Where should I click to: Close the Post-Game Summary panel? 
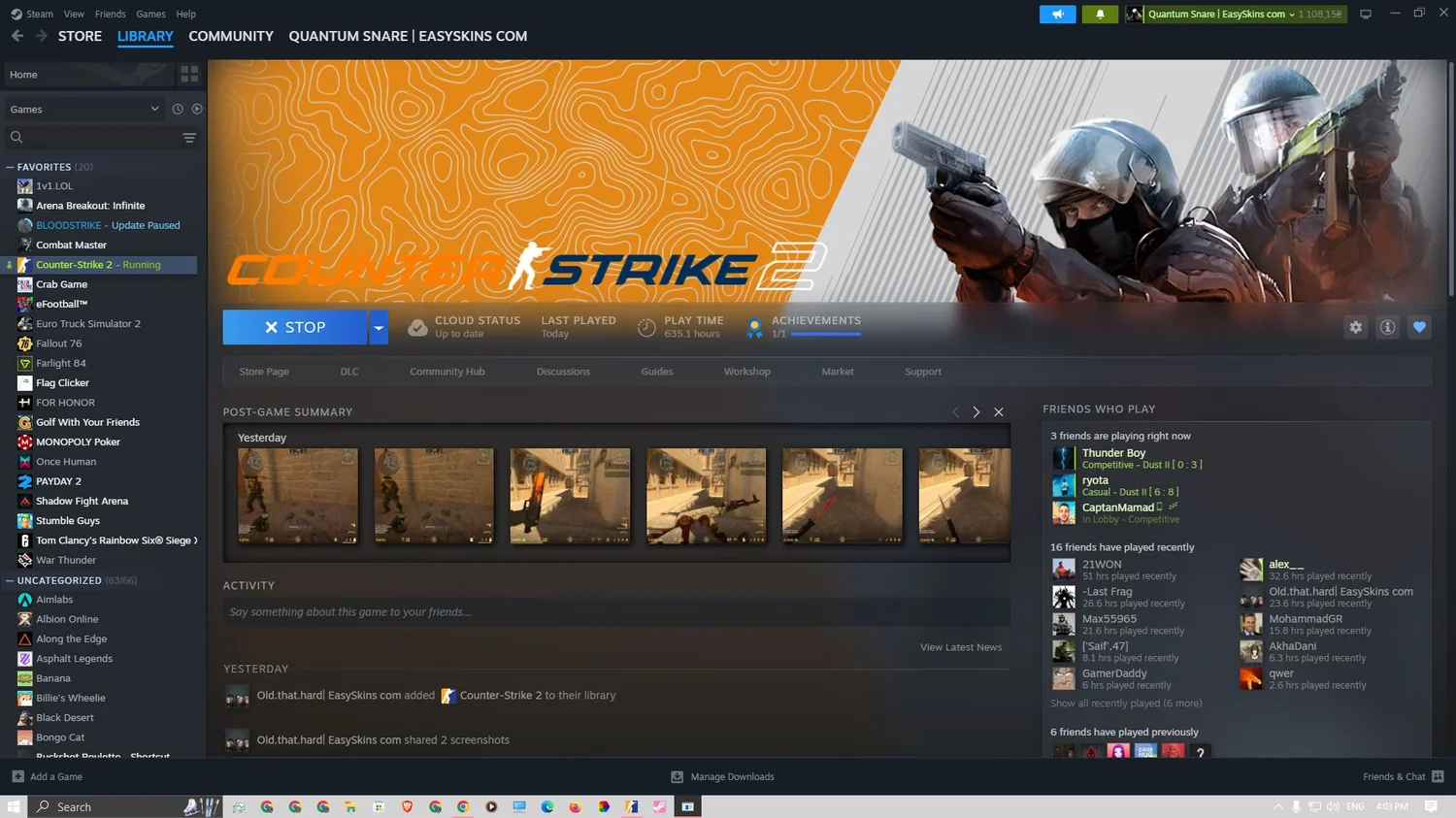point(998,412)
